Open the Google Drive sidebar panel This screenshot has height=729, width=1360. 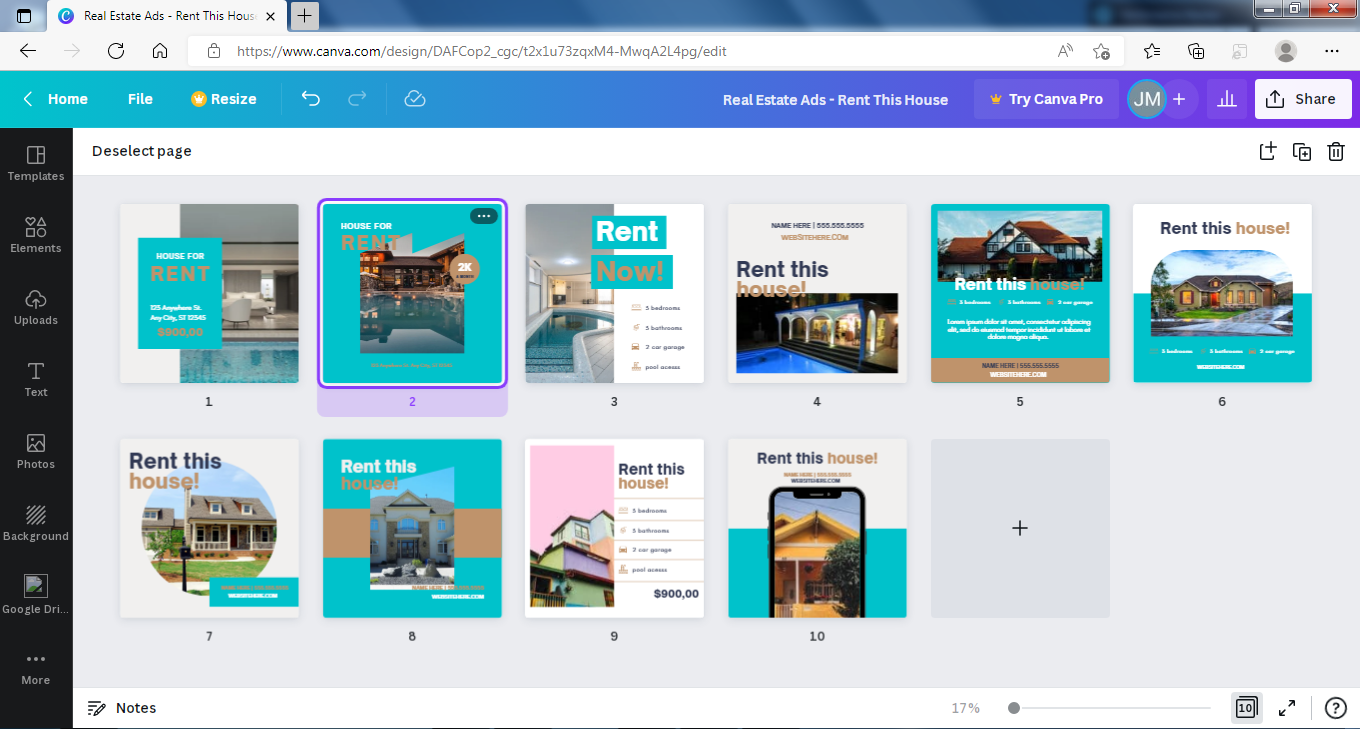click(x=36, y=595)
